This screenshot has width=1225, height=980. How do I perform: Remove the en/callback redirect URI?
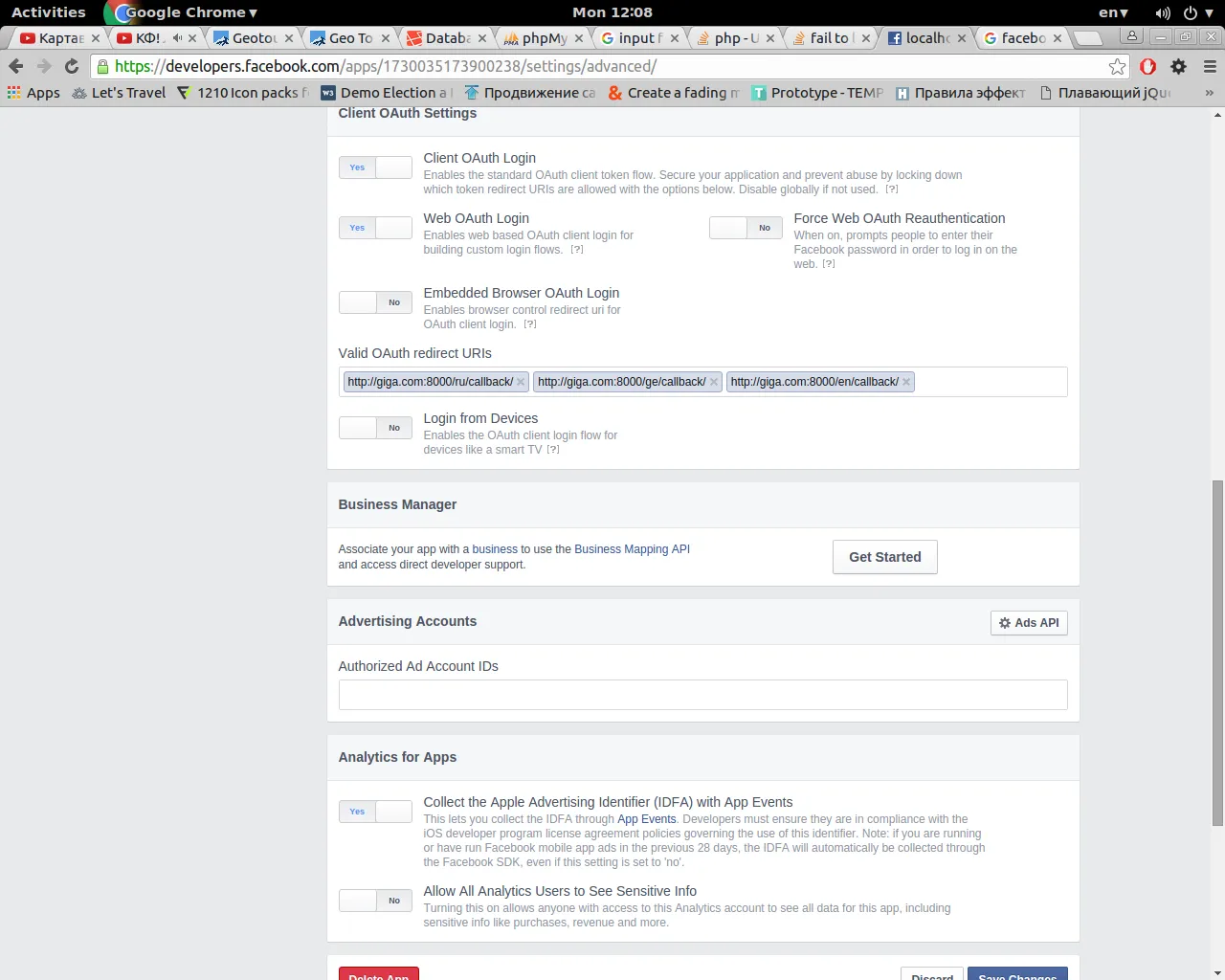point(906,382)
